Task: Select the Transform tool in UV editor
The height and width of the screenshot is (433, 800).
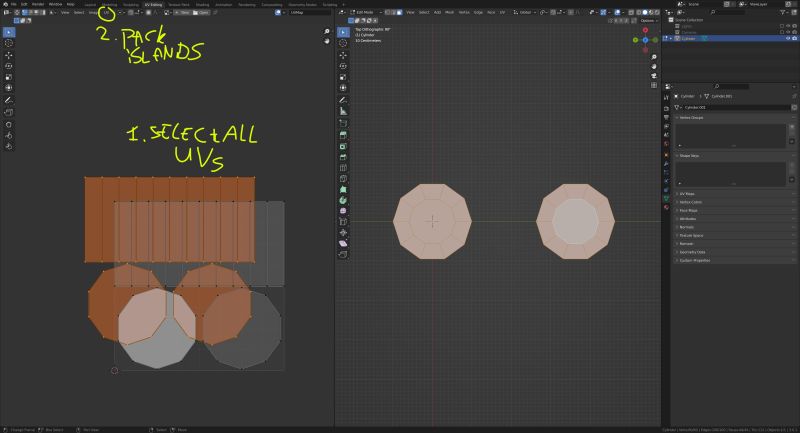Action: [x=9, y=88]
